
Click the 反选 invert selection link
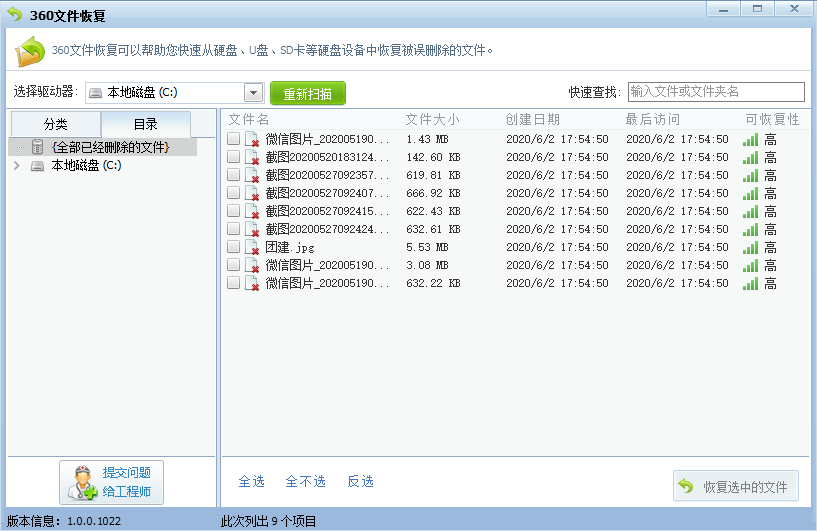pyautogui.click(x=361, y=481)
